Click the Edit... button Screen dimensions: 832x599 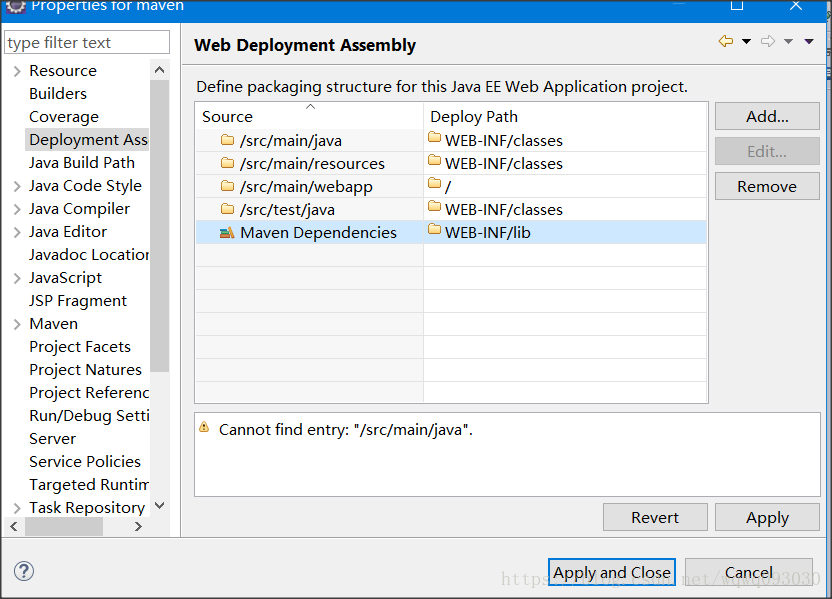click(x=767, y=151)
